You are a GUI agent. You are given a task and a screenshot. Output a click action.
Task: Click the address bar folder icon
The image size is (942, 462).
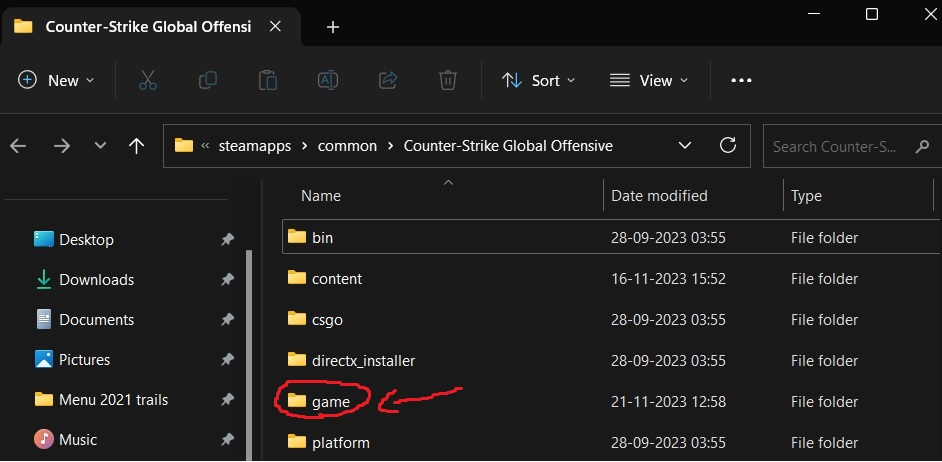(x=183, y=145)
